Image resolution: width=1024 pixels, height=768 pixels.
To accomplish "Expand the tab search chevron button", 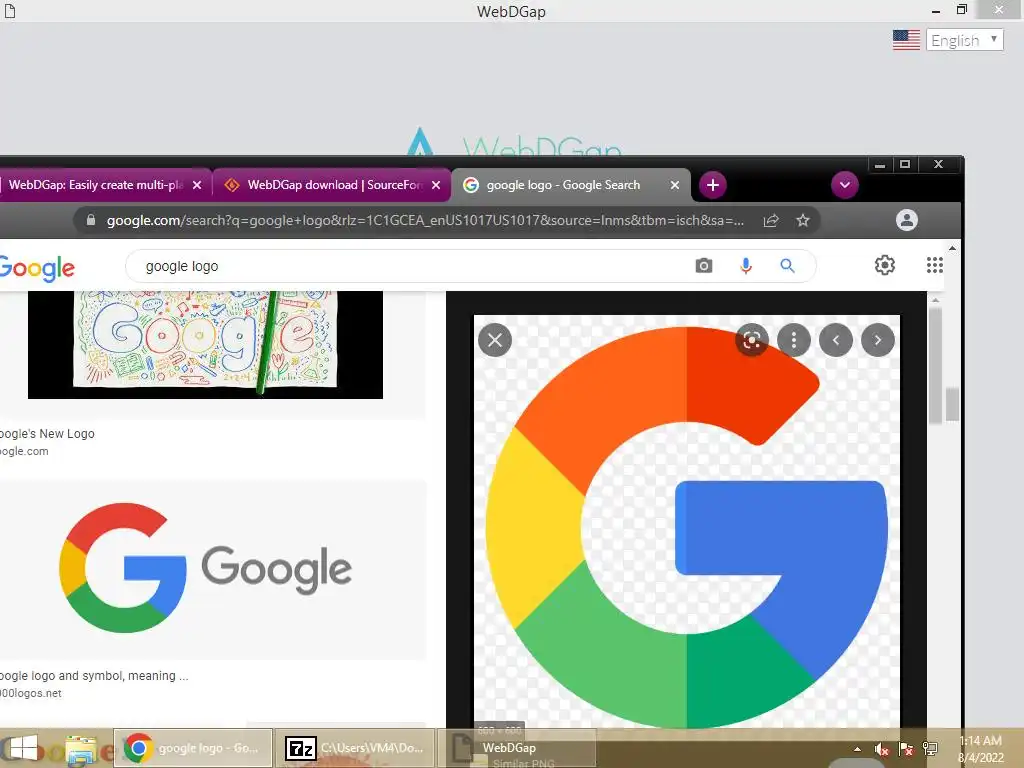I will tap(844, 185).
